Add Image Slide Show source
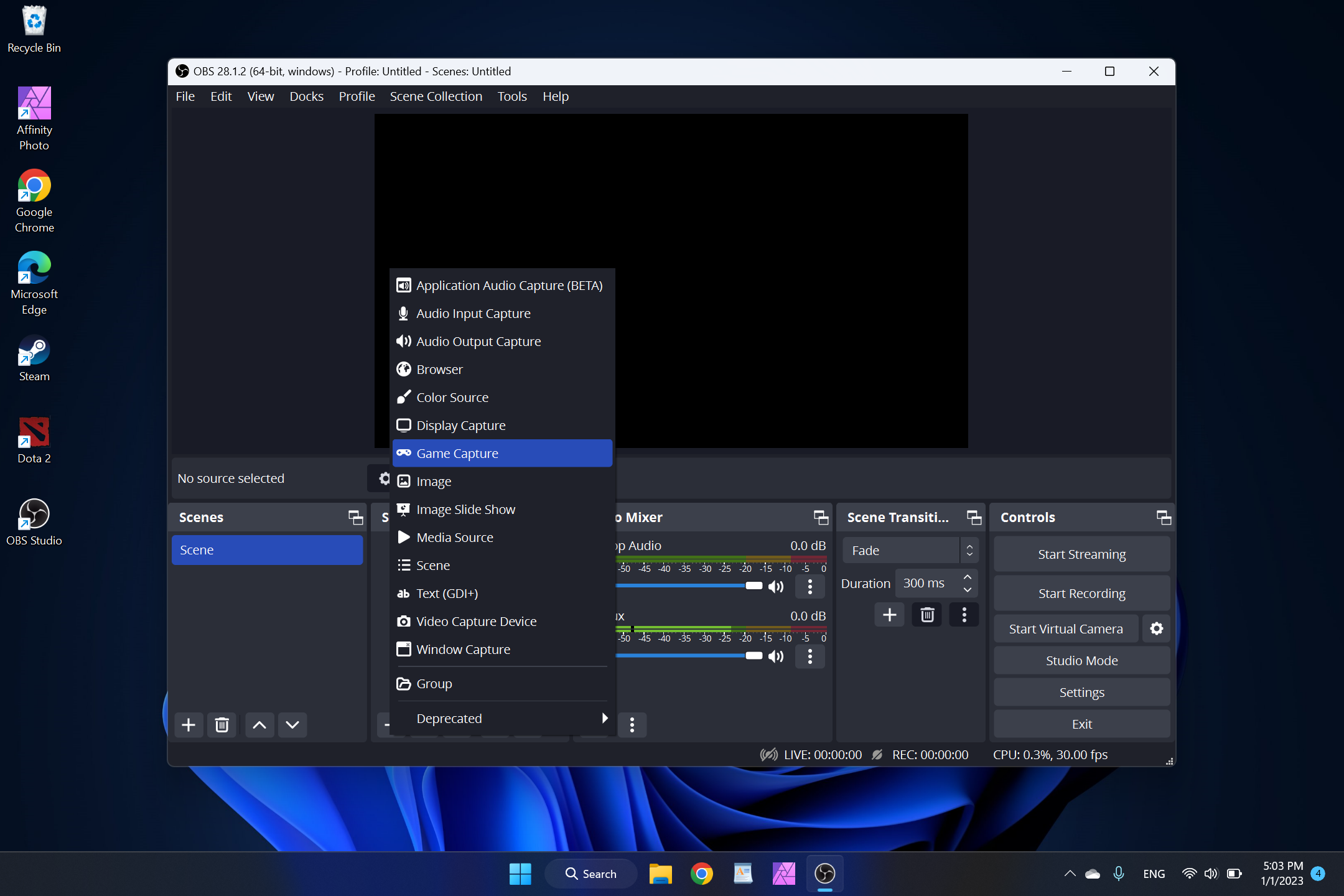Image resolution: width=1344 pixels, height=896 pixels. click(x=502, y=510)
